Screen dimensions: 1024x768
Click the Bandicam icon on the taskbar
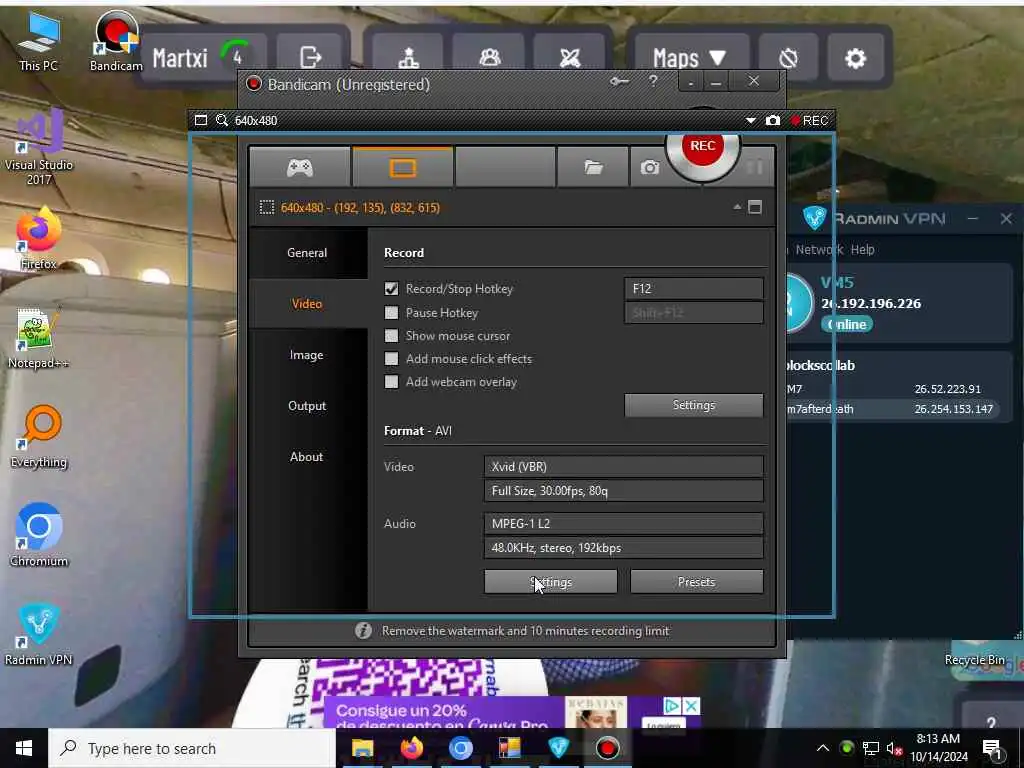[x=607, y=748]
